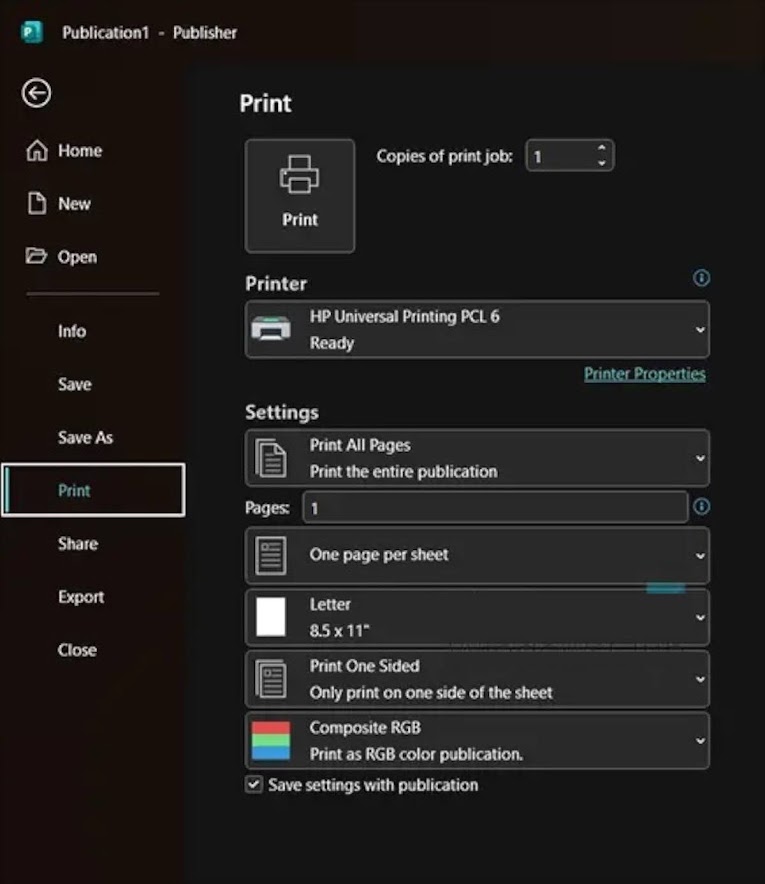Open the Info page
The width and height of the screenshot is (765, 884).
94,331
